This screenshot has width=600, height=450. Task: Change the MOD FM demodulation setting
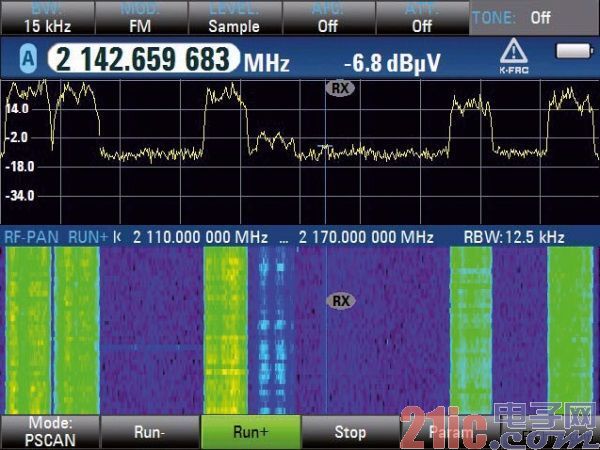click(140, 18)
